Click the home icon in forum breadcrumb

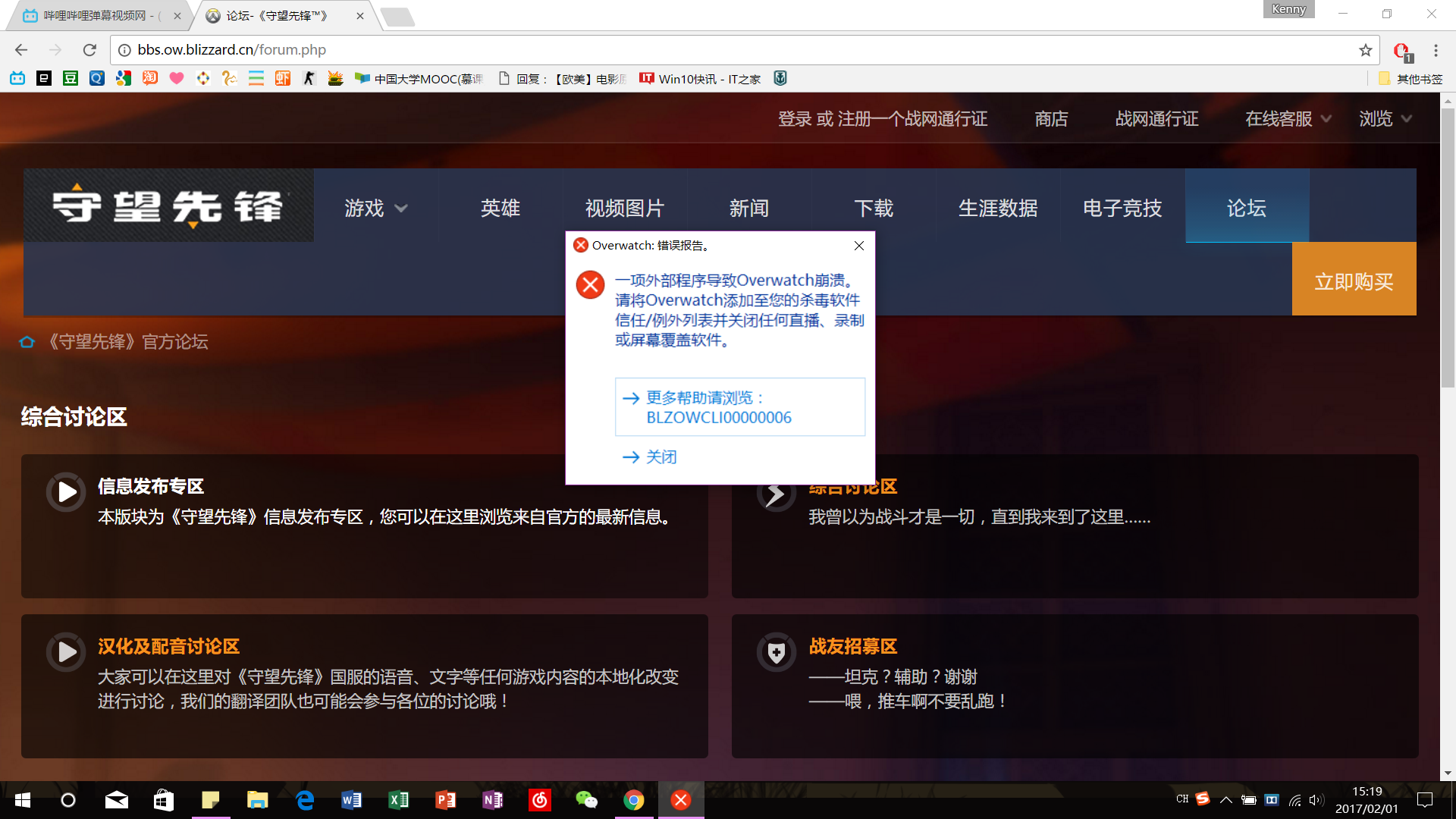(x=27, y=342)
